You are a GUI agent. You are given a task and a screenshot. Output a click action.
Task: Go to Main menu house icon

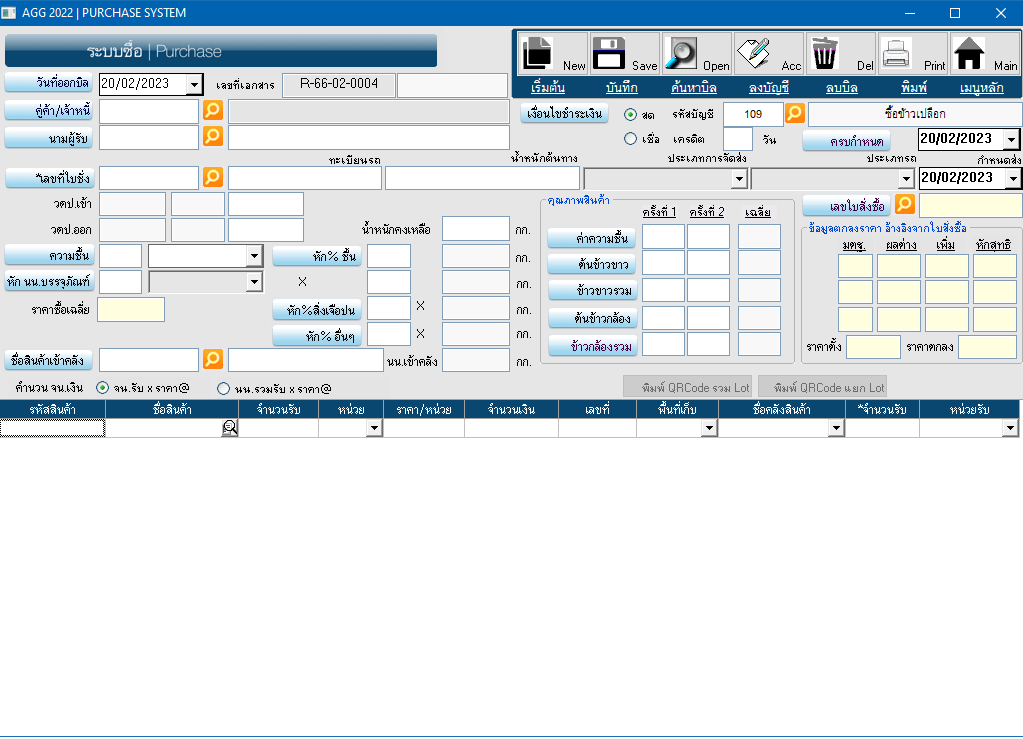968,53
